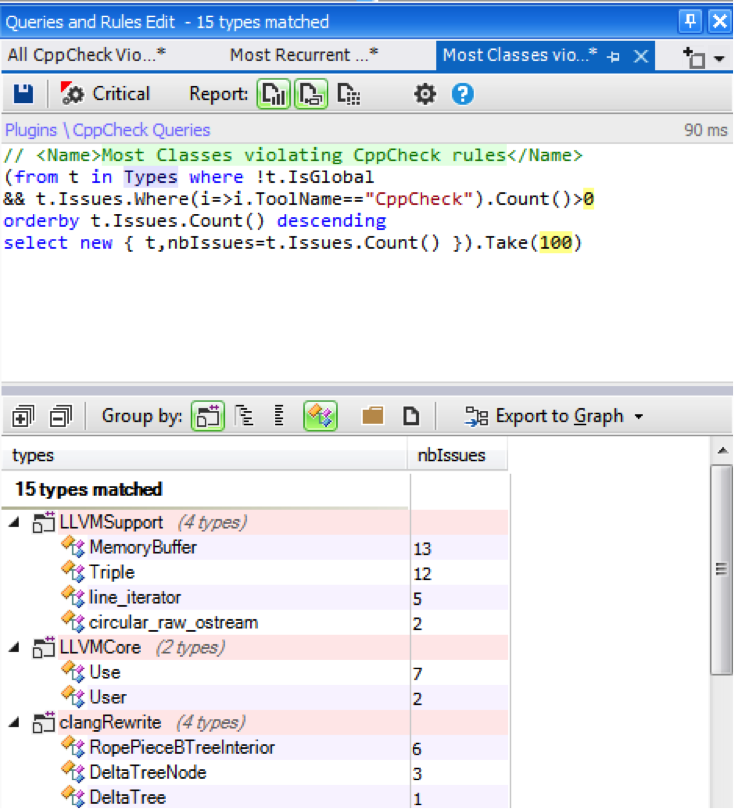Click the "CppCheck" string in query

[x=419, y=199]
